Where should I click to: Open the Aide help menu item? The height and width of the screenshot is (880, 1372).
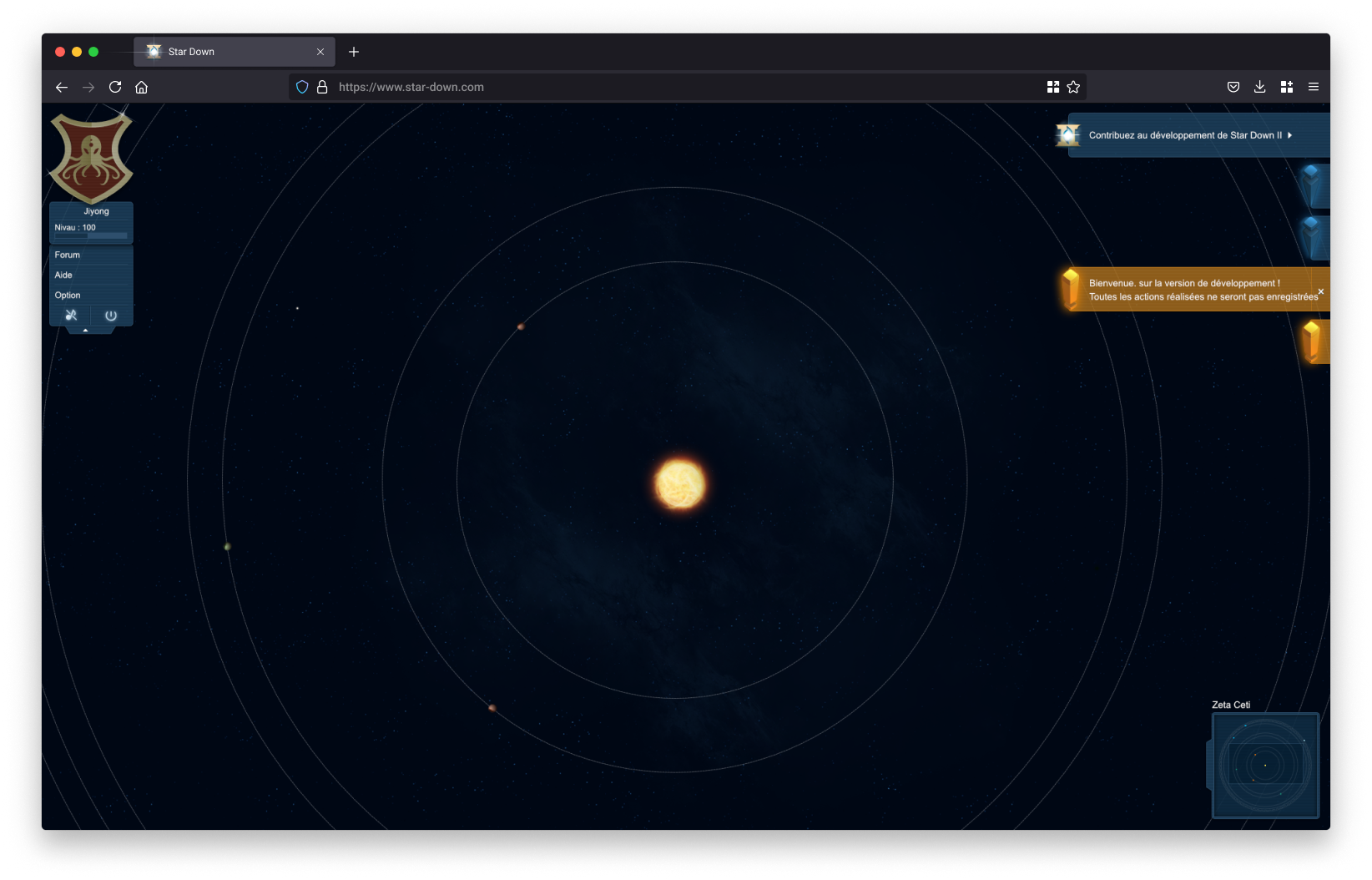(63, 275)
